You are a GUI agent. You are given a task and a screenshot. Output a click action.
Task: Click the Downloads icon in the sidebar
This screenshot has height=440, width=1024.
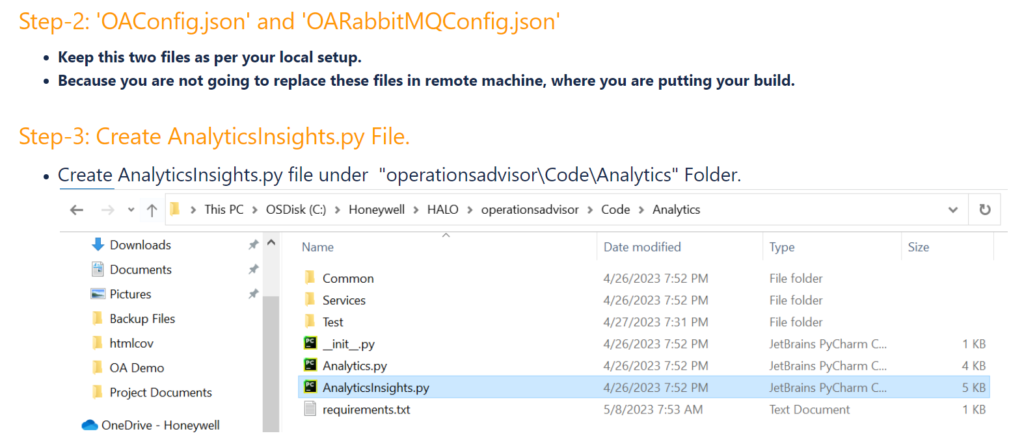click(x=98, y=245)
